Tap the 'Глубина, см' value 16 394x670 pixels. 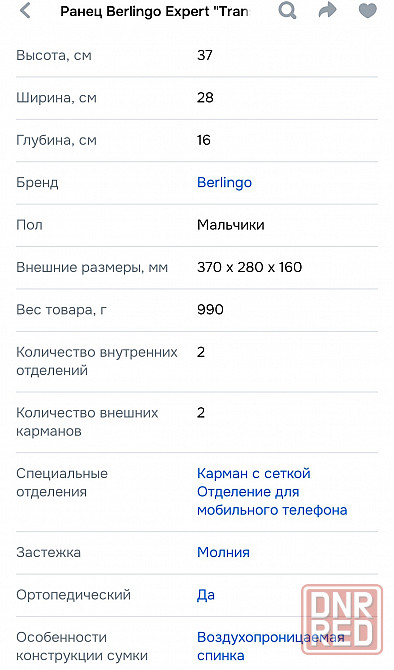204,140
